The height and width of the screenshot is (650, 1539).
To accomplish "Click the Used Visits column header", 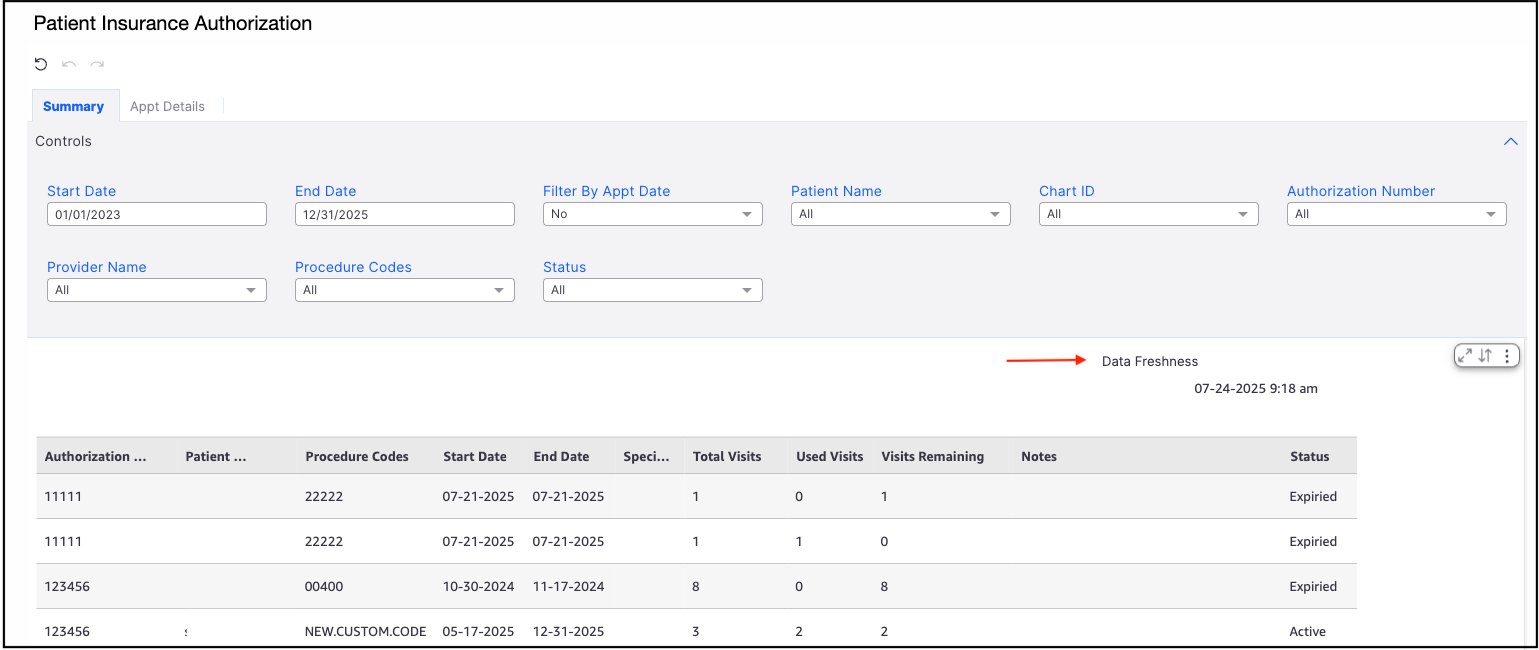I will click(x=830, y=456).
